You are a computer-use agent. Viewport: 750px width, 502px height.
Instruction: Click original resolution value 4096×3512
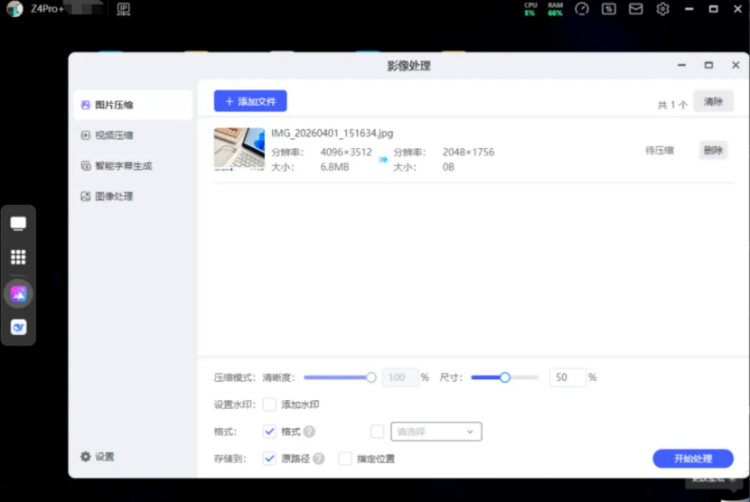[x=346, y=152]
